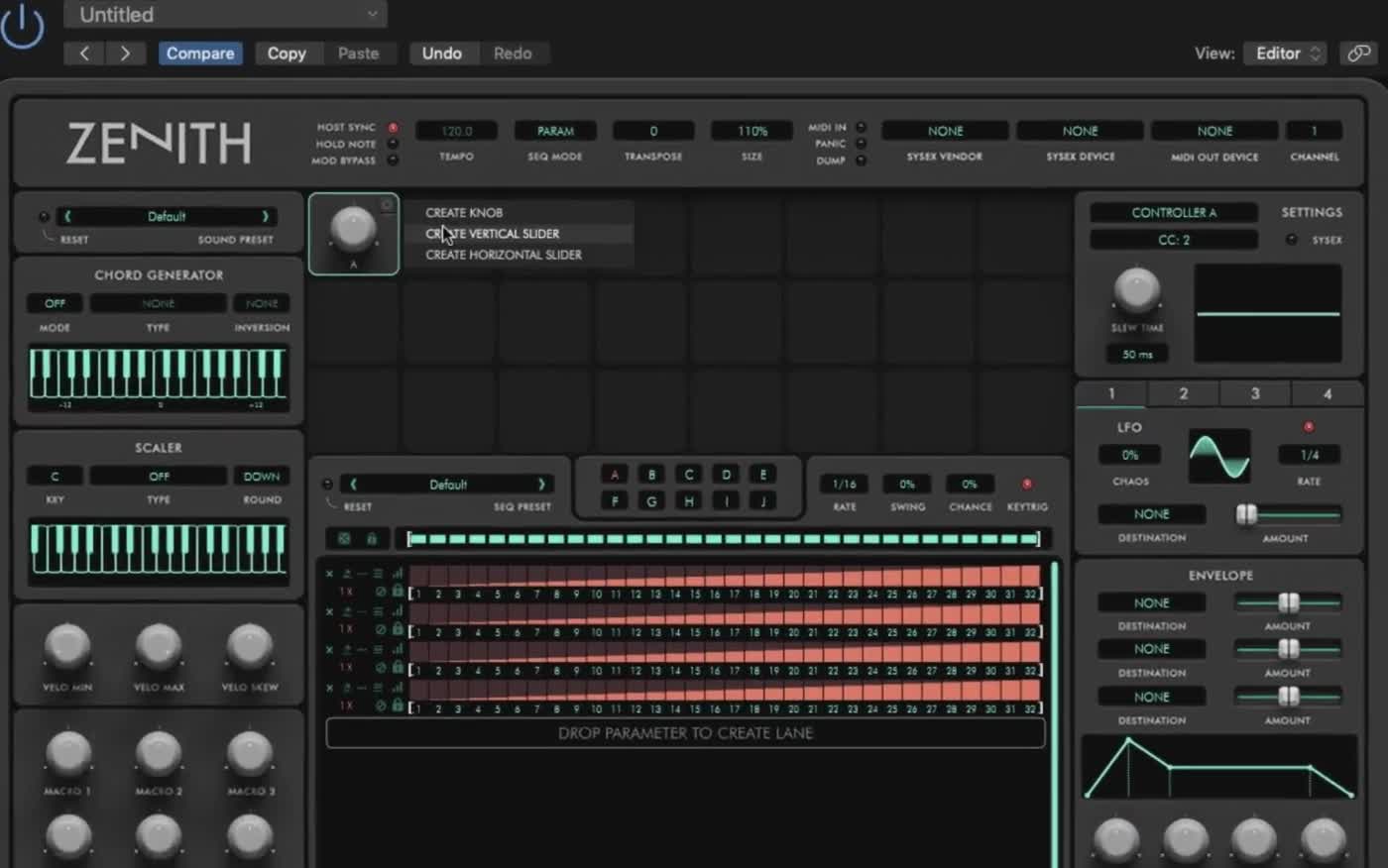Toggle the Hold Note LED
The height and width of the screenshot is (868, 1388).
coord(394,144)
